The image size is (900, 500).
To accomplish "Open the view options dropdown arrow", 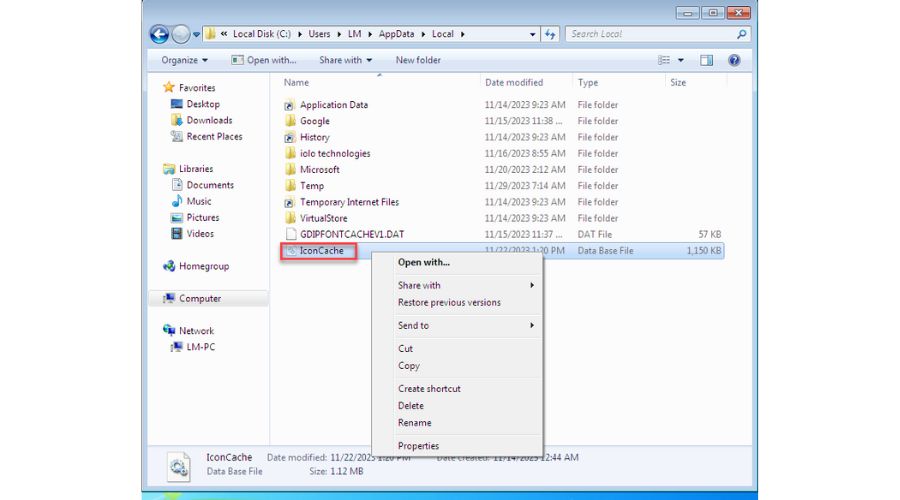I will (681, 60).
